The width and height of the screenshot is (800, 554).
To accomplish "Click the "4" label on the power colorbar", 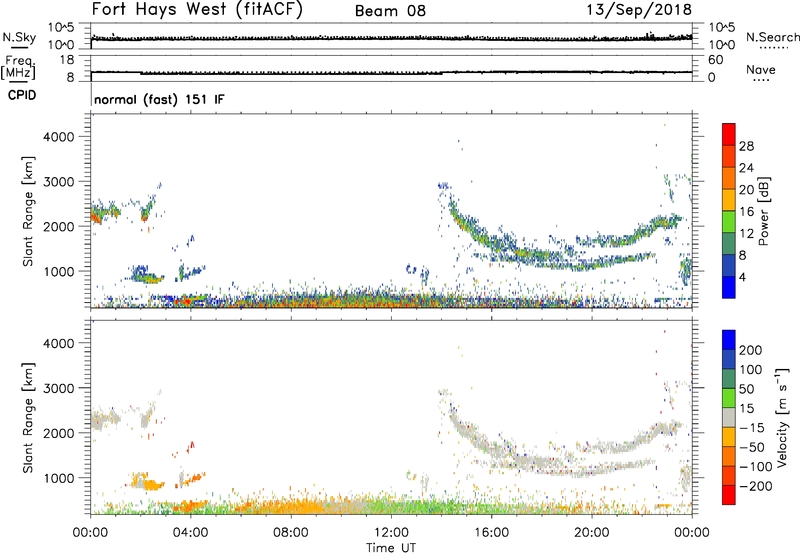I will pyautogui.click(x=742, y=277).
